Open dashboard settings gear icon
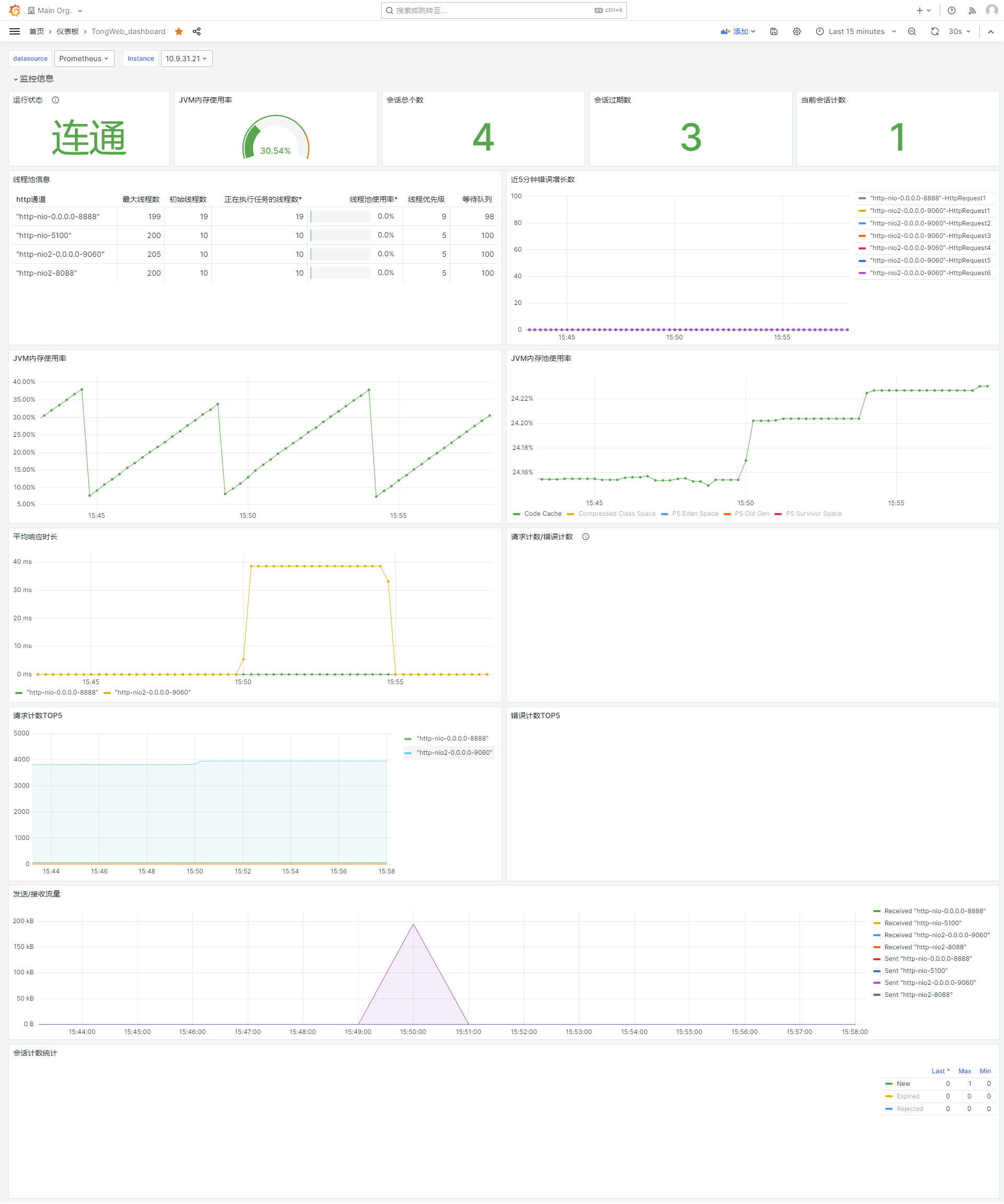The height and width of the screenshot is (1204, 1004). point(796,31)
